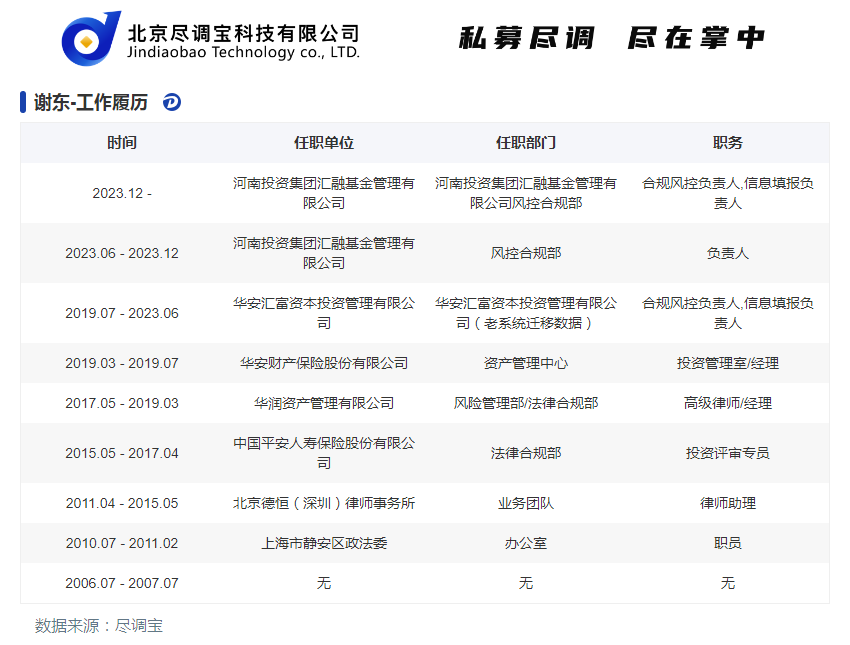Click the 负责人 position in the 2023.06 row

pyautogui.click(x=727, y=253)
